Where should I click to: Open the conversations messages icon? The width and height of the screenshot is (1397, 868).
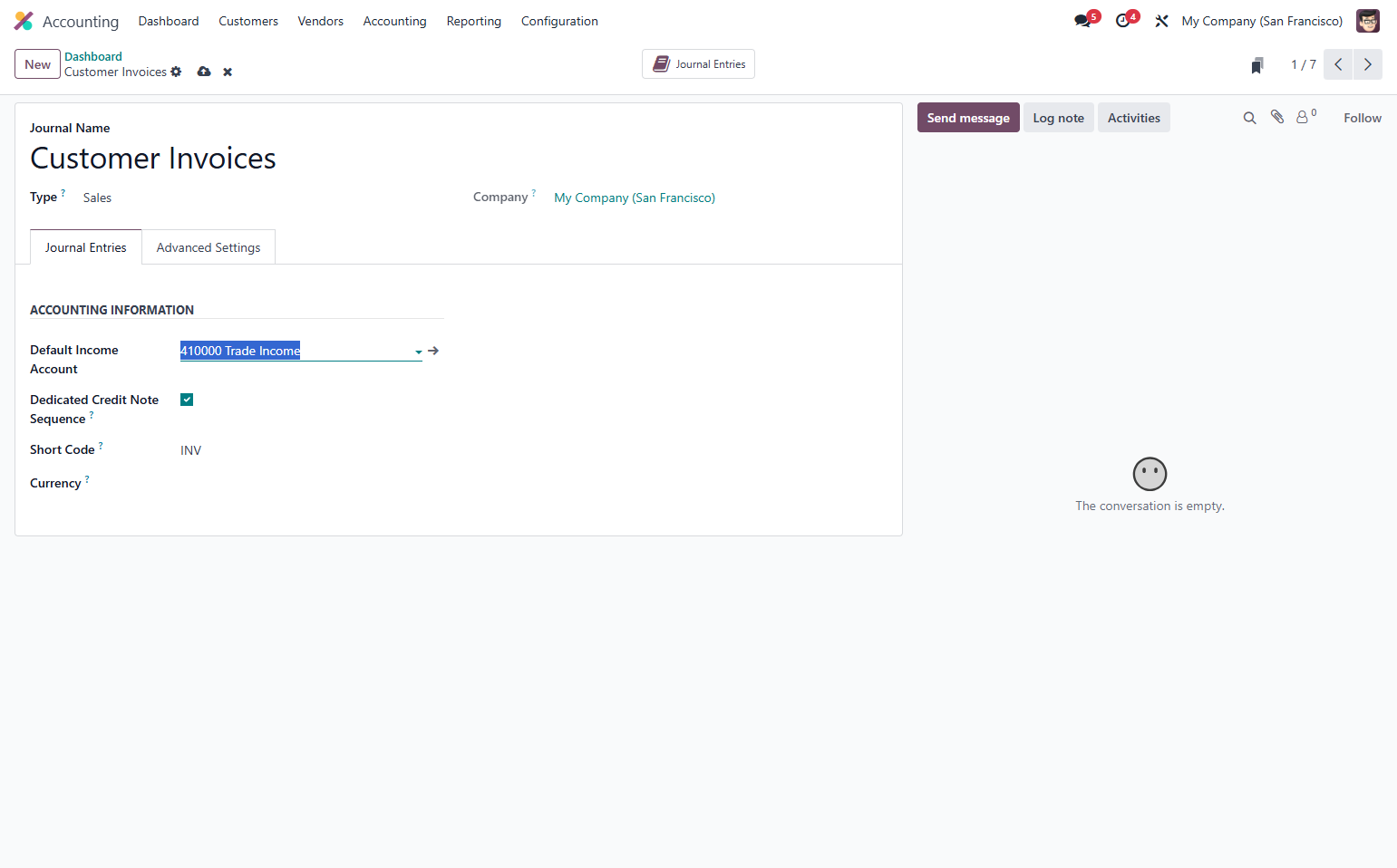click(1083, 21)
